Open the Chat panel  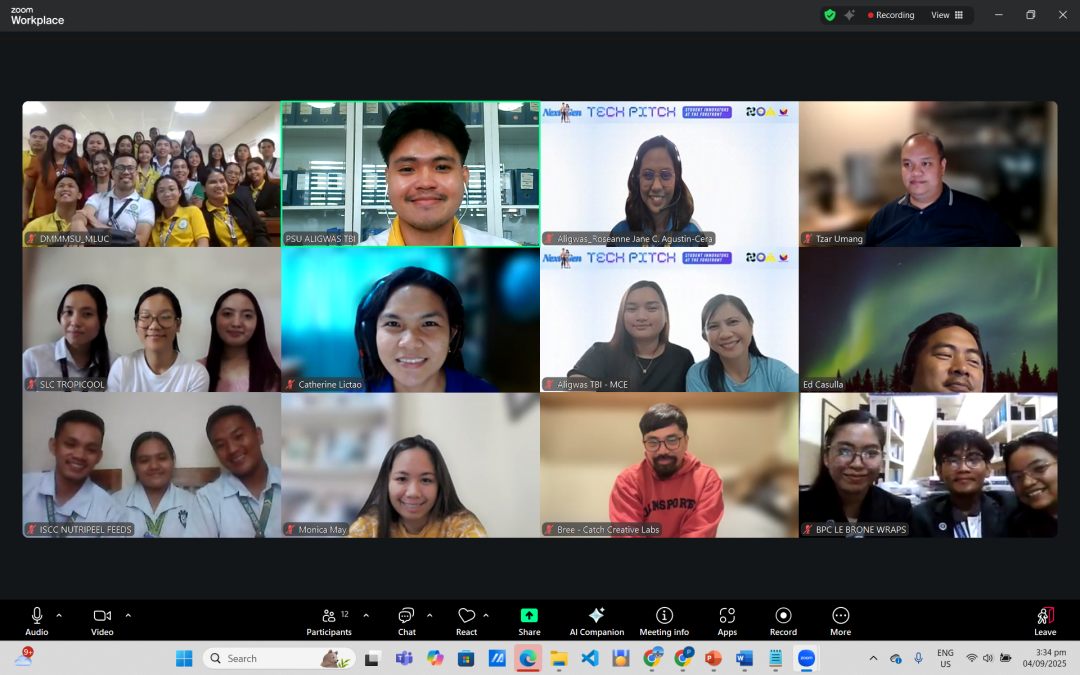pos(407,620)
